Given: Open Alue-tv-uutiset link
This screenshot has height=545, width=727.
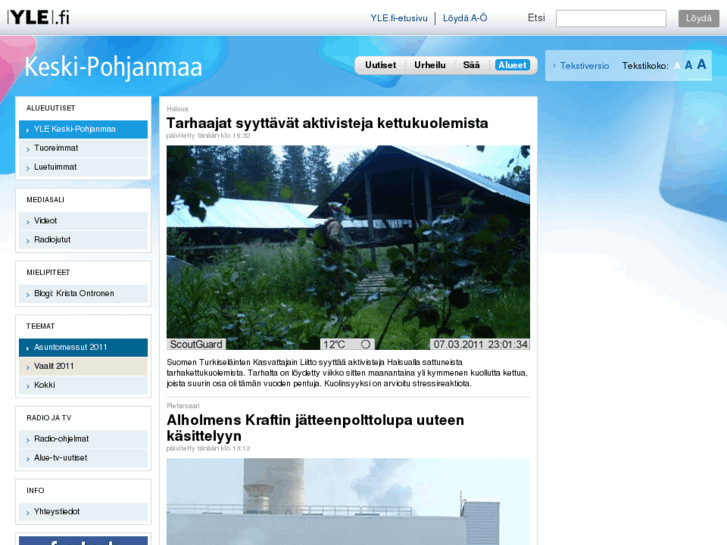Looking at the screenshot, I should [x=83, y=459].
